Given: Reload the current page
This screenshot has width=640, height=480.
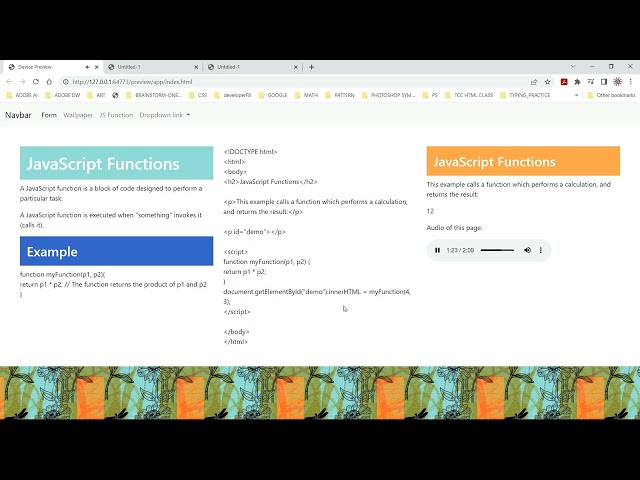Looking at the screenshot, I should (36, 82).
